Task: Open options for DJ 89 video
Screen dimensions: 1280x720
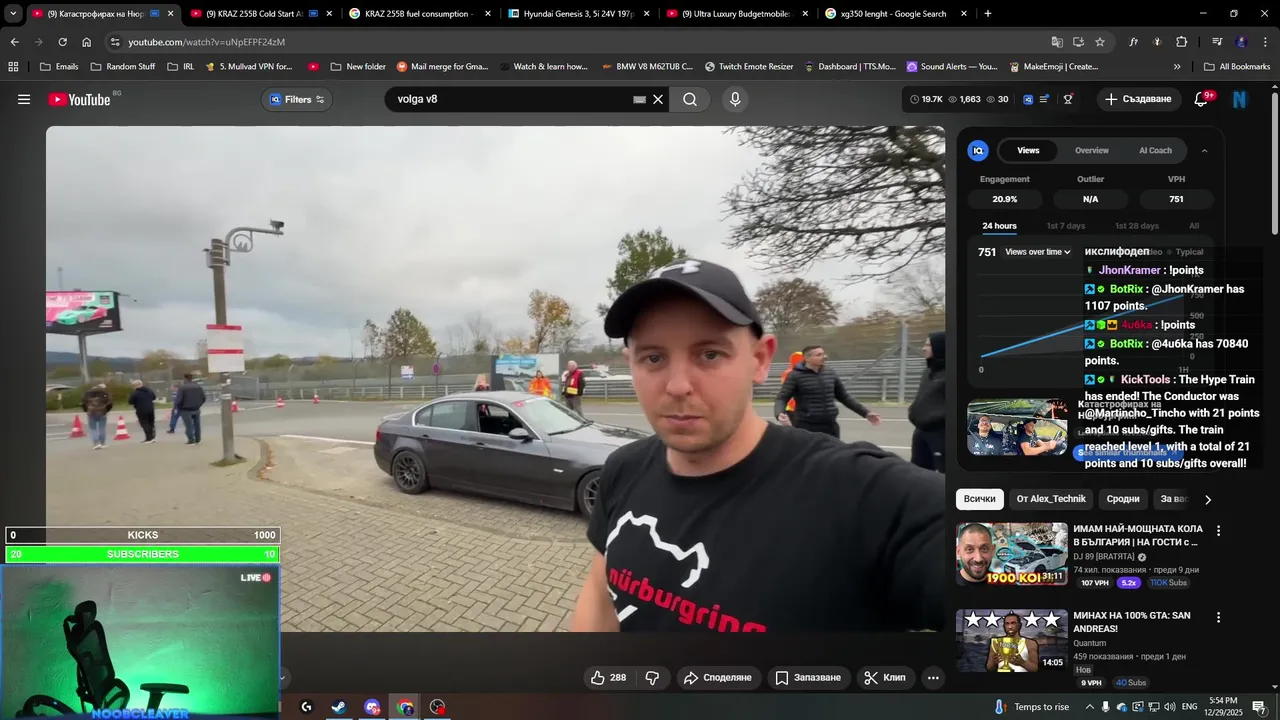Action: point(1218,530)
